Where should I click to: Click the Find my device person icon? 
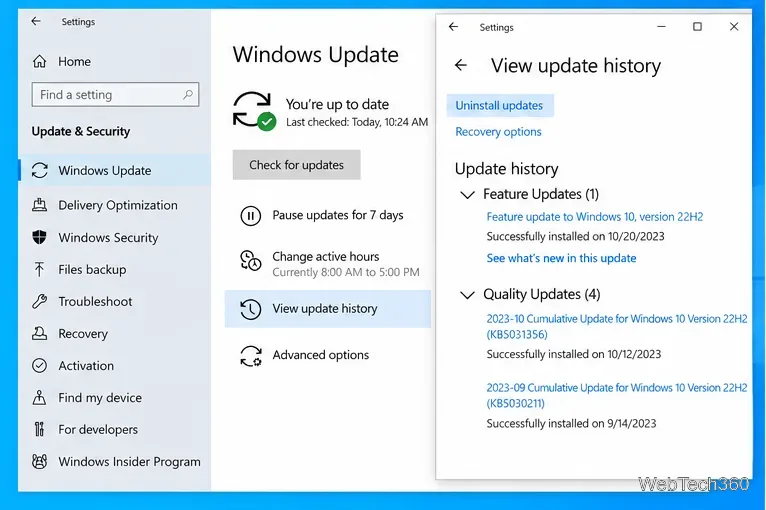[x=40, y=398]
